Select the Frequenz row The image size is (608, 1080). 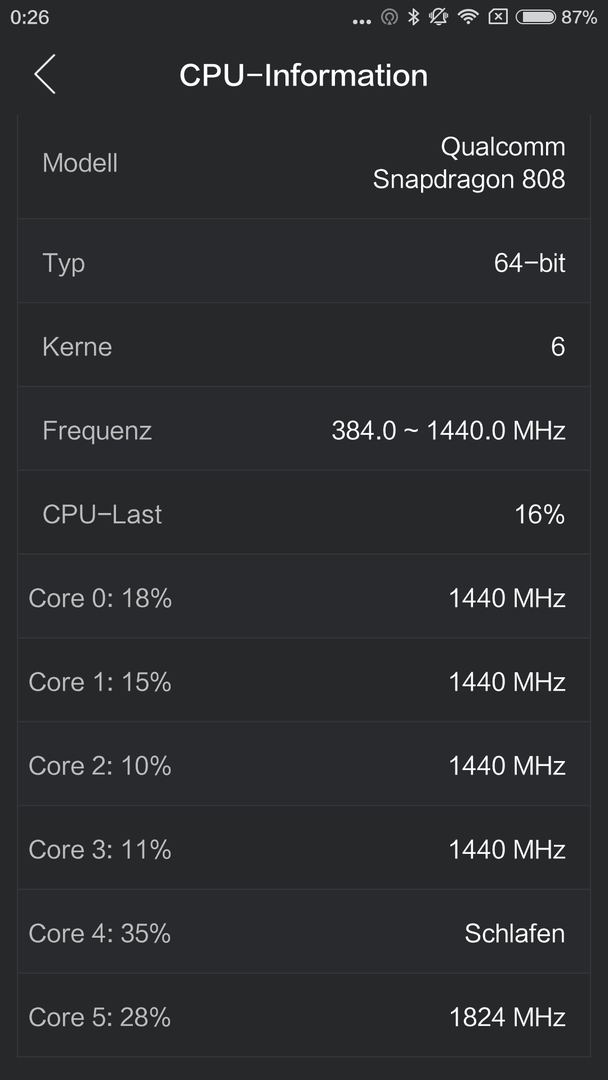pos(304,430)
